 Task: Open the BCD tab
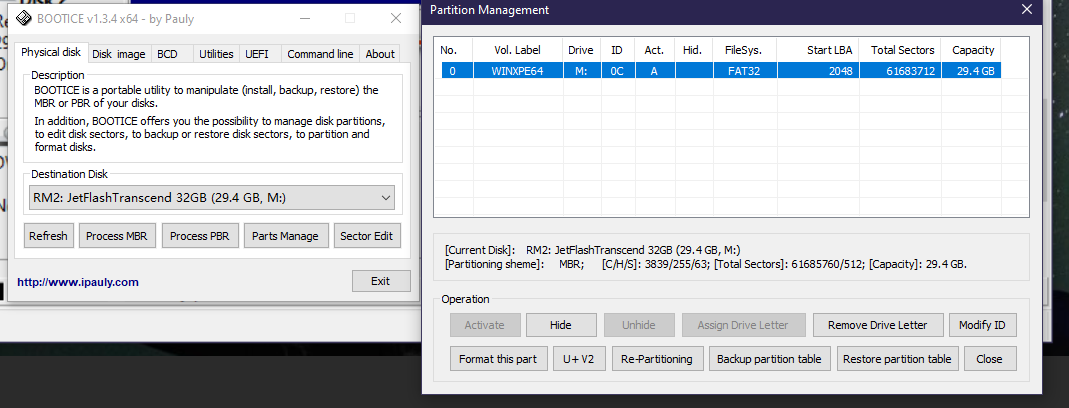pyautogui.click(x=167, y=54)
